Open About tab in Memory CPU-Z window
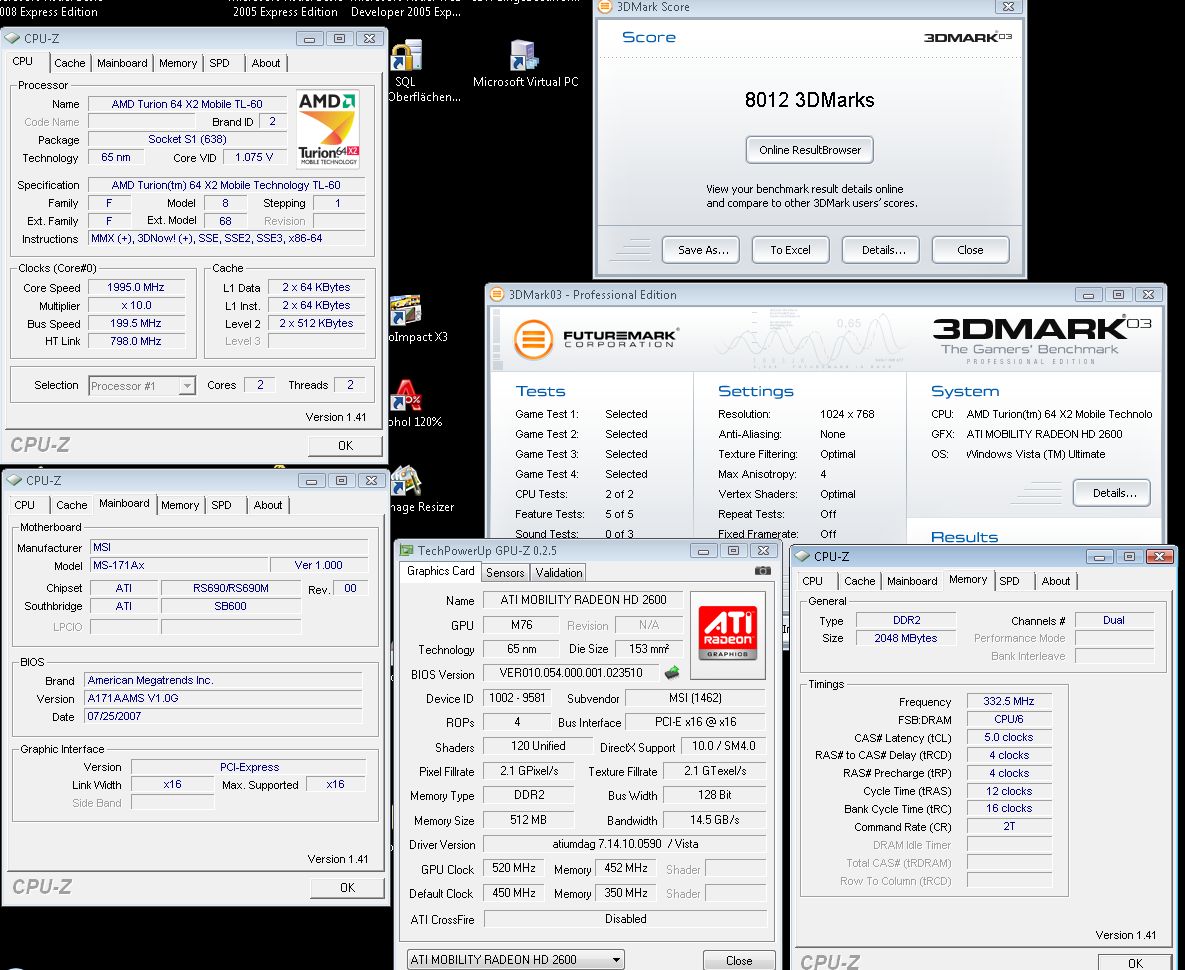1185x970 pixels. point(1055,581)
